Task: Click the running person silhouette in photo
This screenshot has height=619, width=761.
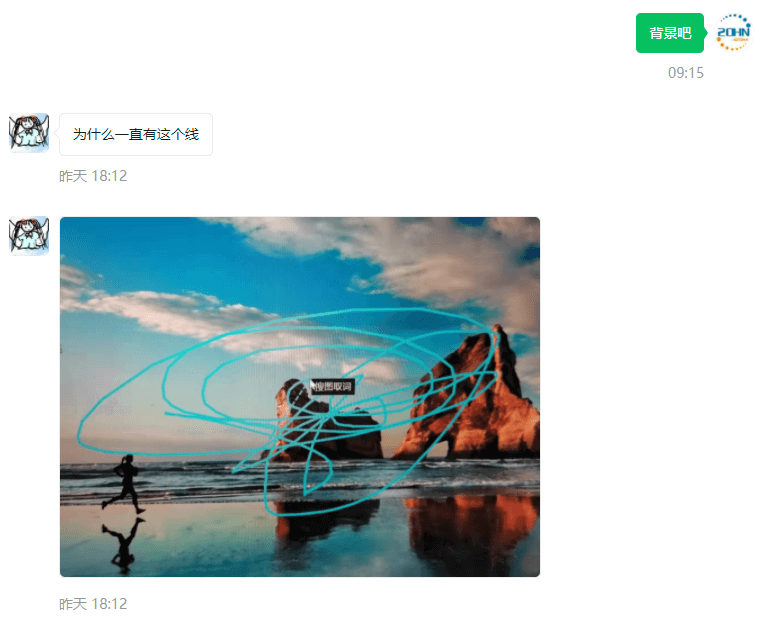Action: (125, 483)
